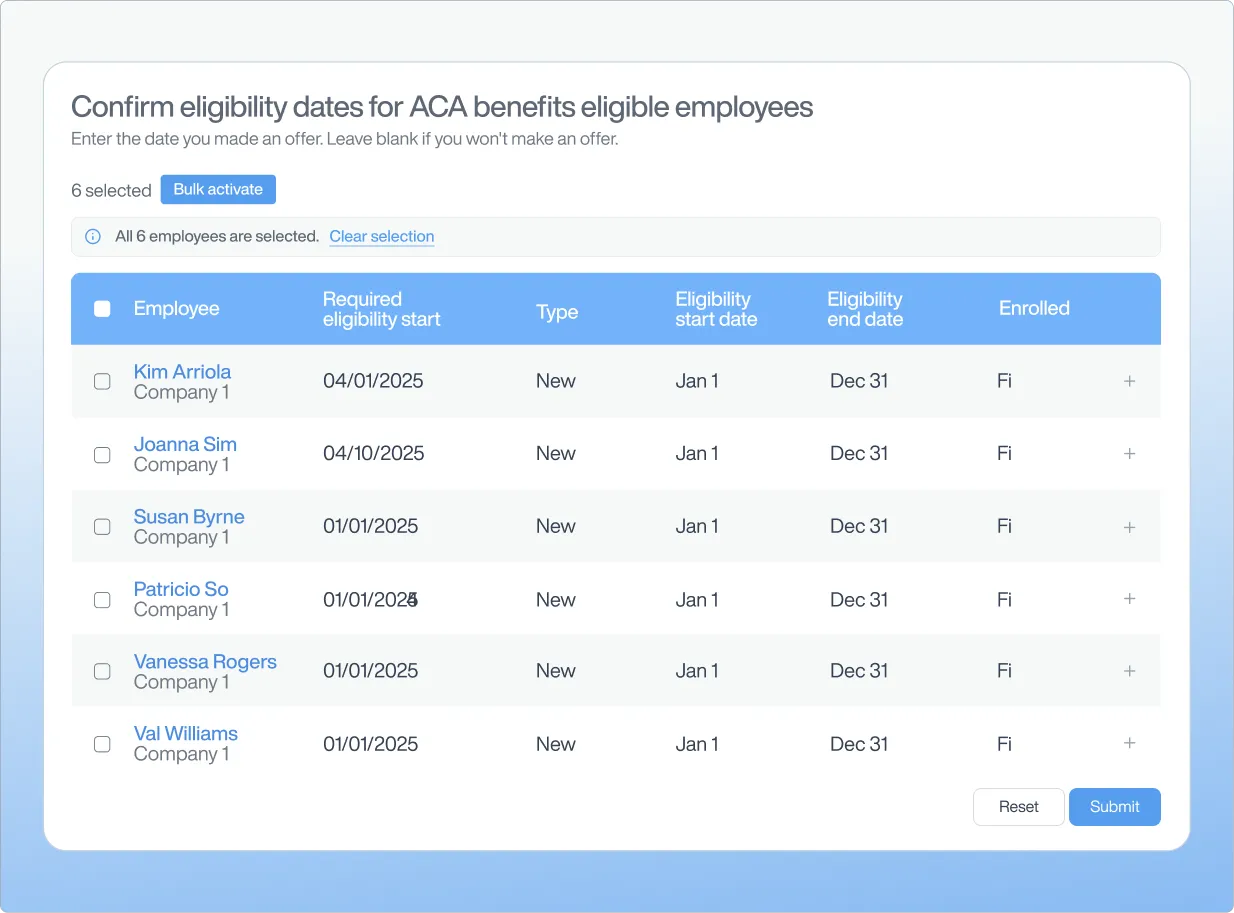Toggle the select-all checkbox in table header
1234x913 pixels.
pos(102,309)
